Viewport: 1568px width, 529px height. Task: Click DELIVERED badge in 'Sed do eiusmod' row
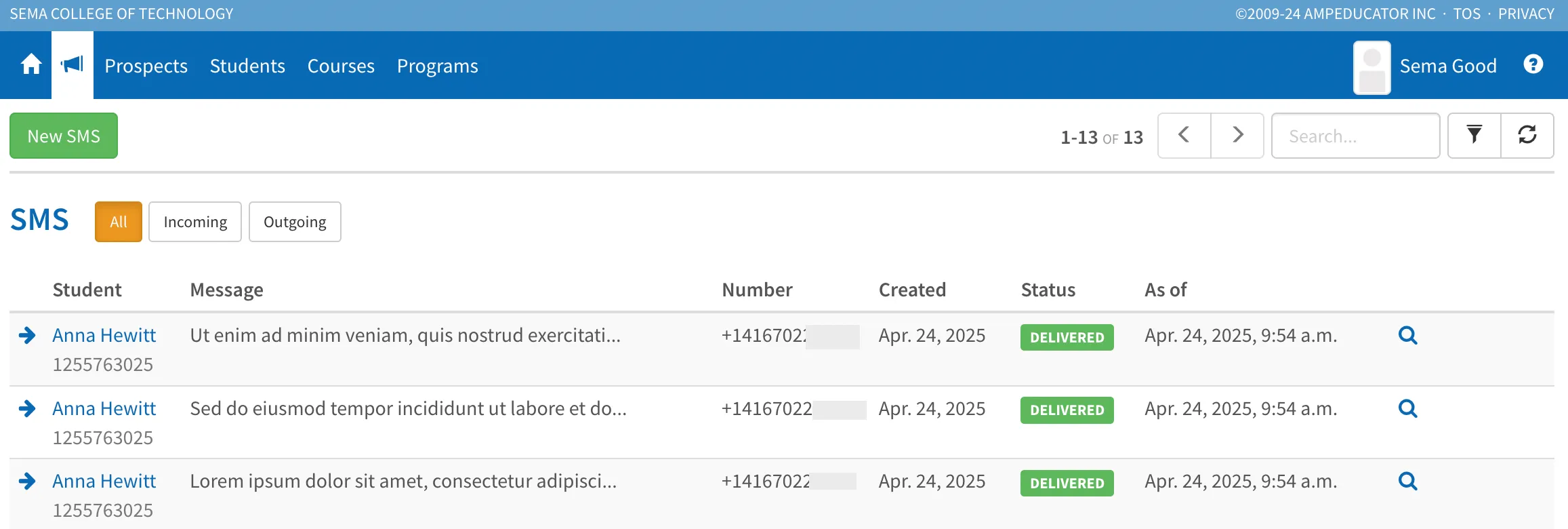coord(1067,410)
